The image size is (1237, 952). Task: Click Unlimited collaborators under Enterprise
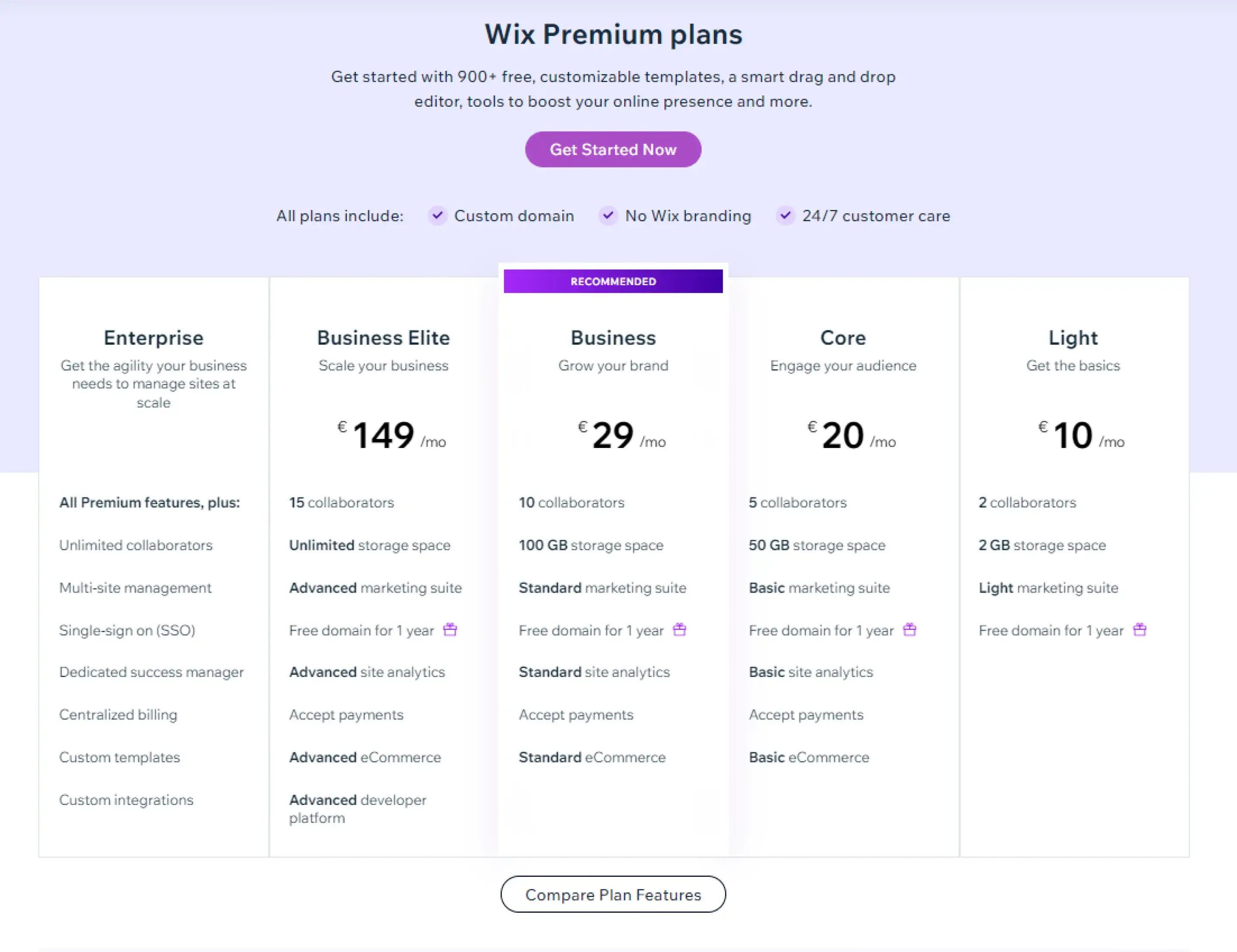136,546
